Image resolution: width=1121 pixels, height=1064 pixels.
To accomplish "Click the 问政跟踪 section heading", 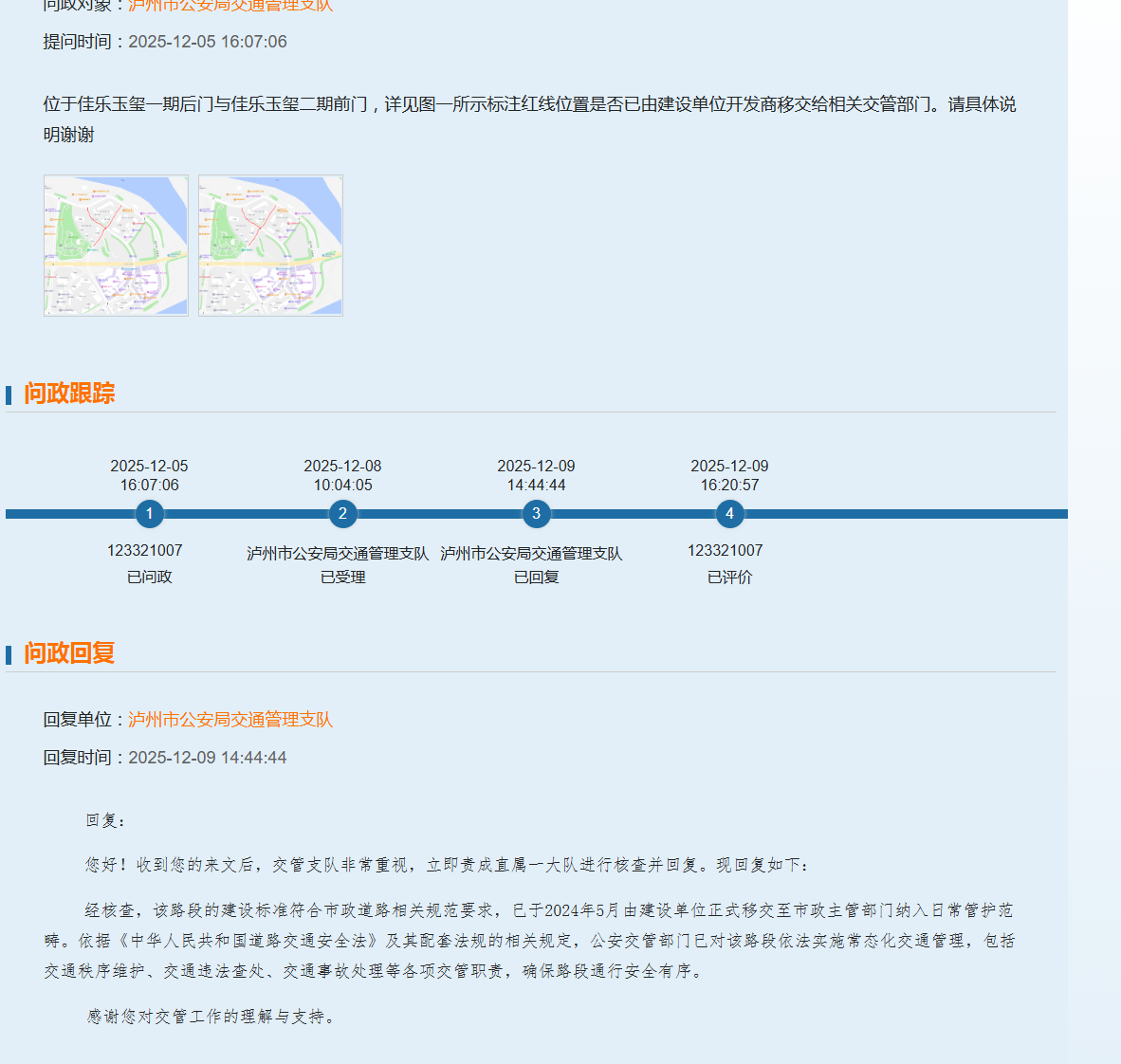I will tap(69, 394).
